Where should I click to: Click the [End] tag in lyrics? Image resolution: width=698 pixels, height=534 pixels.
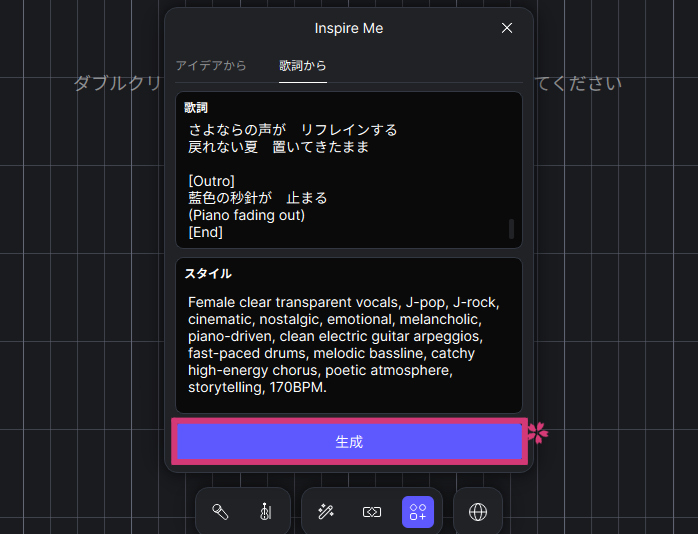coord(205,232)
